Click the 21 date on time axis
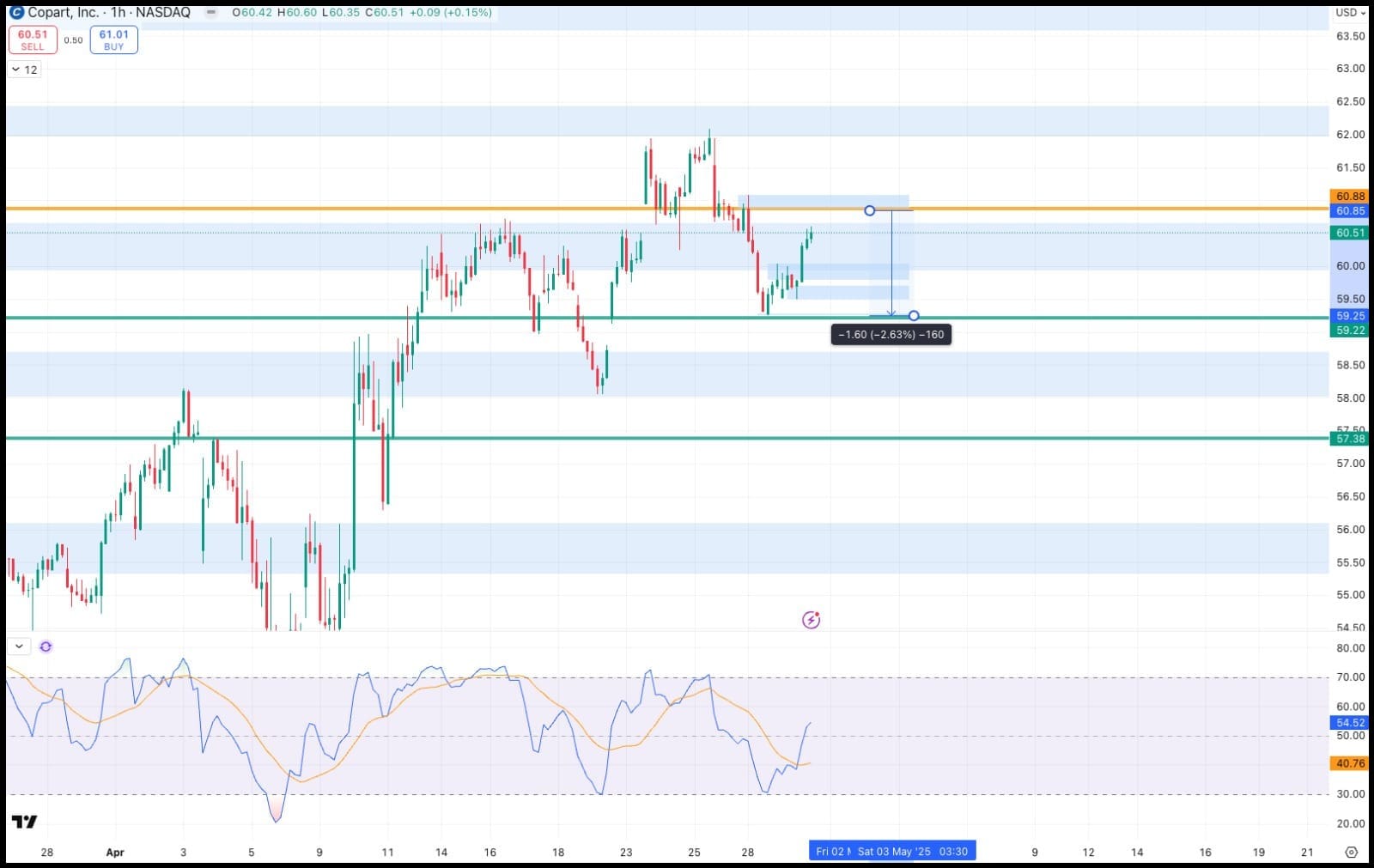1374x868 pixels. 1307,853
